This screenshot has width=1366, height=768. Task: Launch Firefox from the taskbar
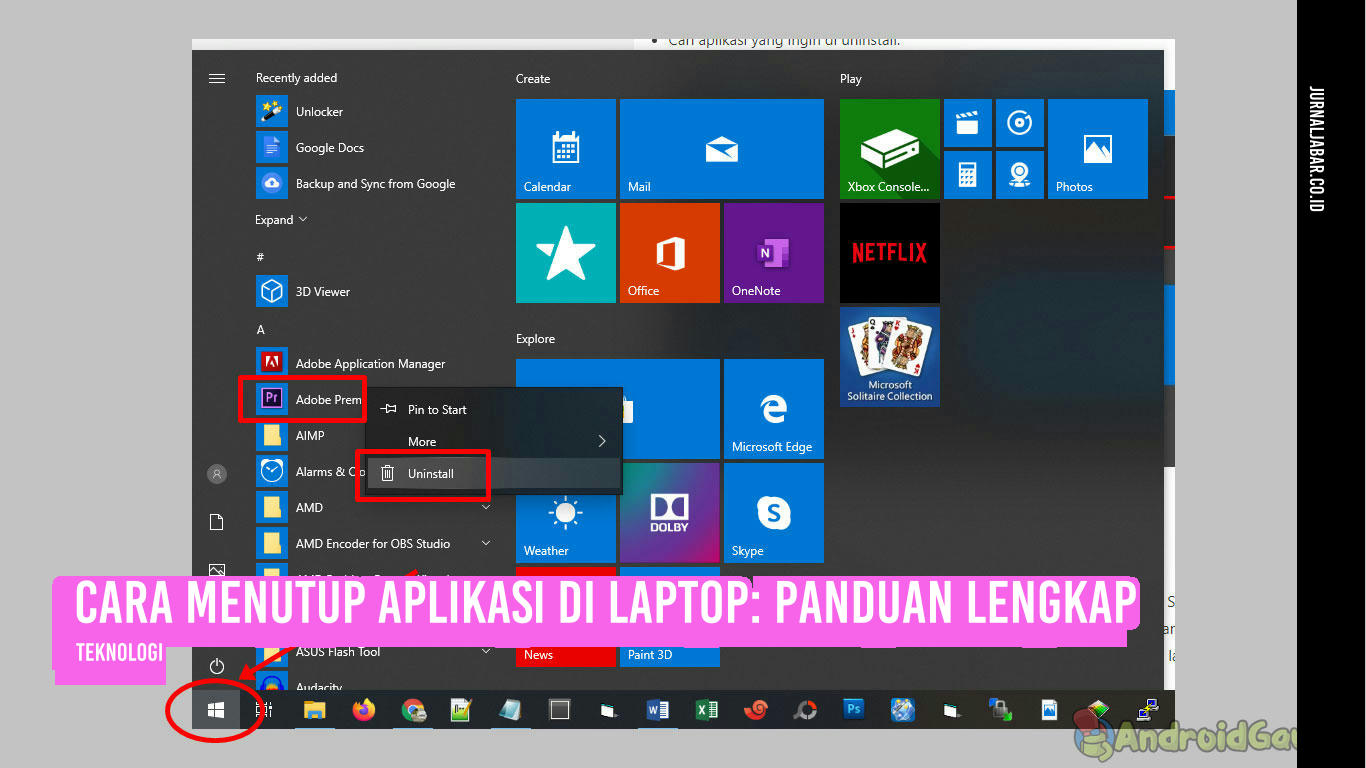364,710
